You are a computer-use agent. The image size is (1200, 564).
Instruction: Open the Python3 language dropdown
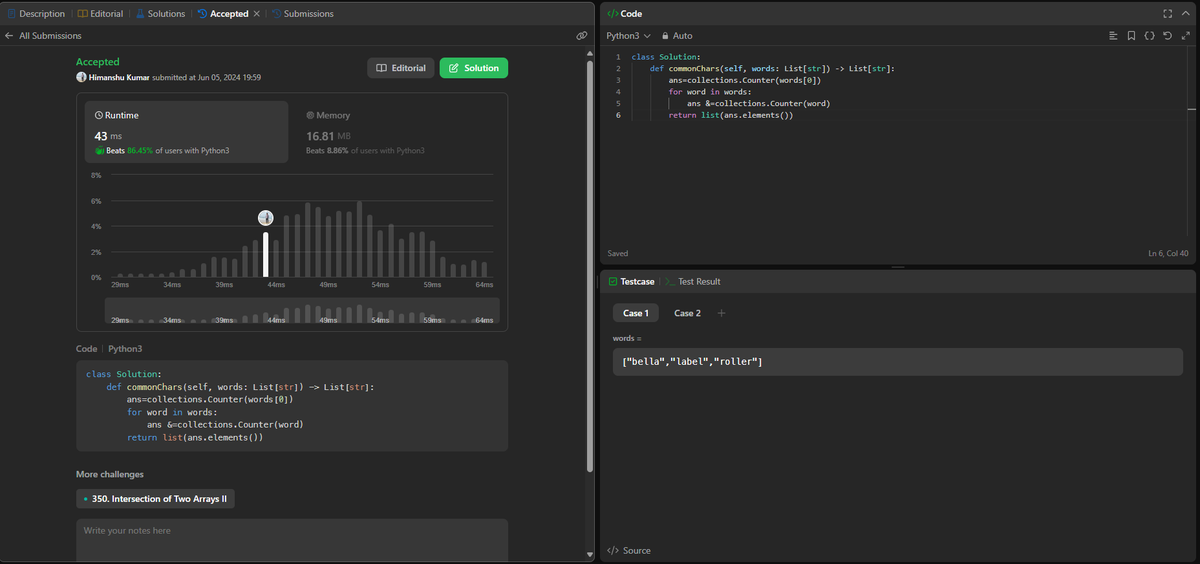[x=628, y=35]
